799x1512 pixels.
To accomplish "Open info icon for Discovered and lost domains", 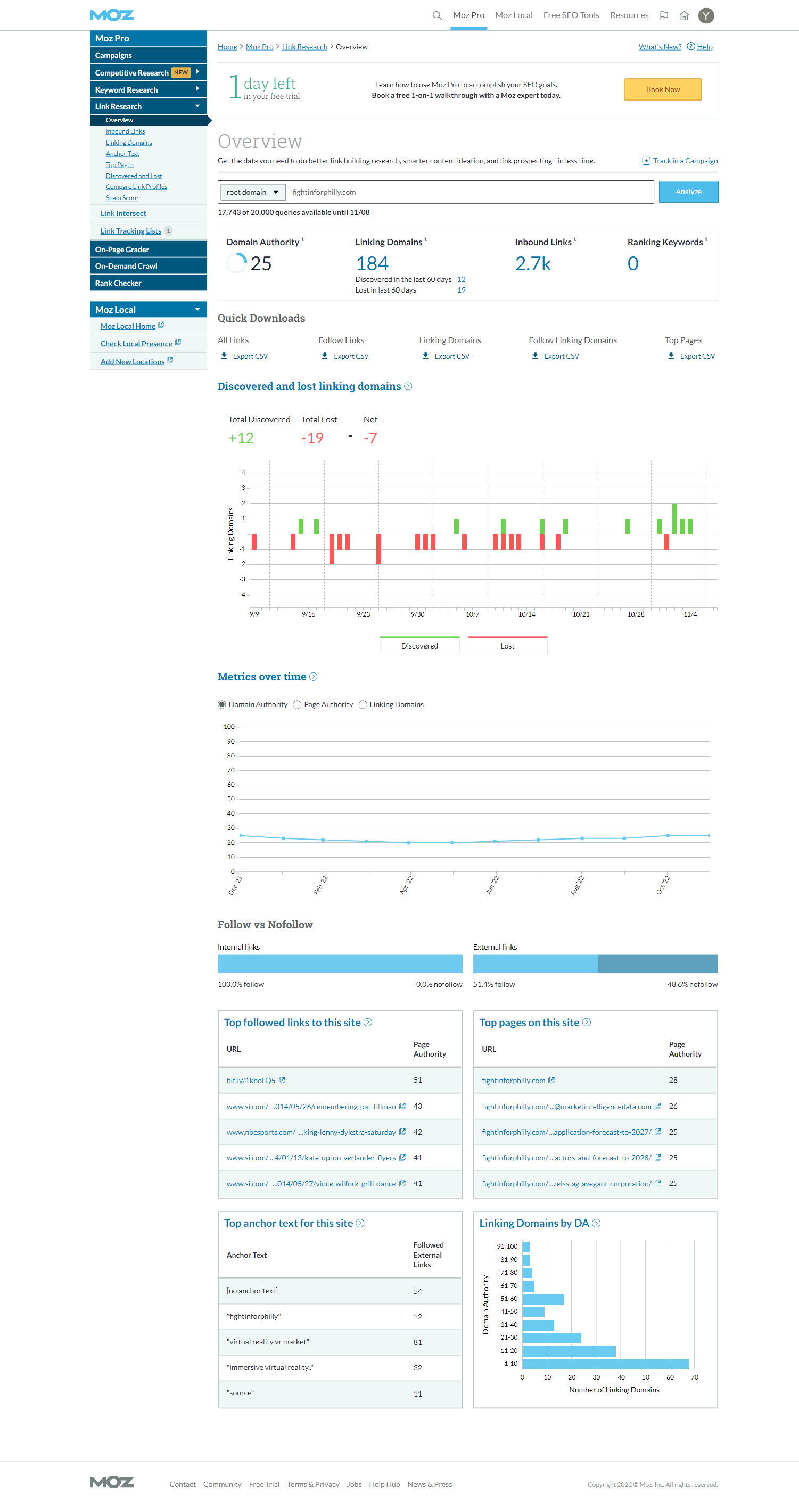I will click(x=408, y=386).
